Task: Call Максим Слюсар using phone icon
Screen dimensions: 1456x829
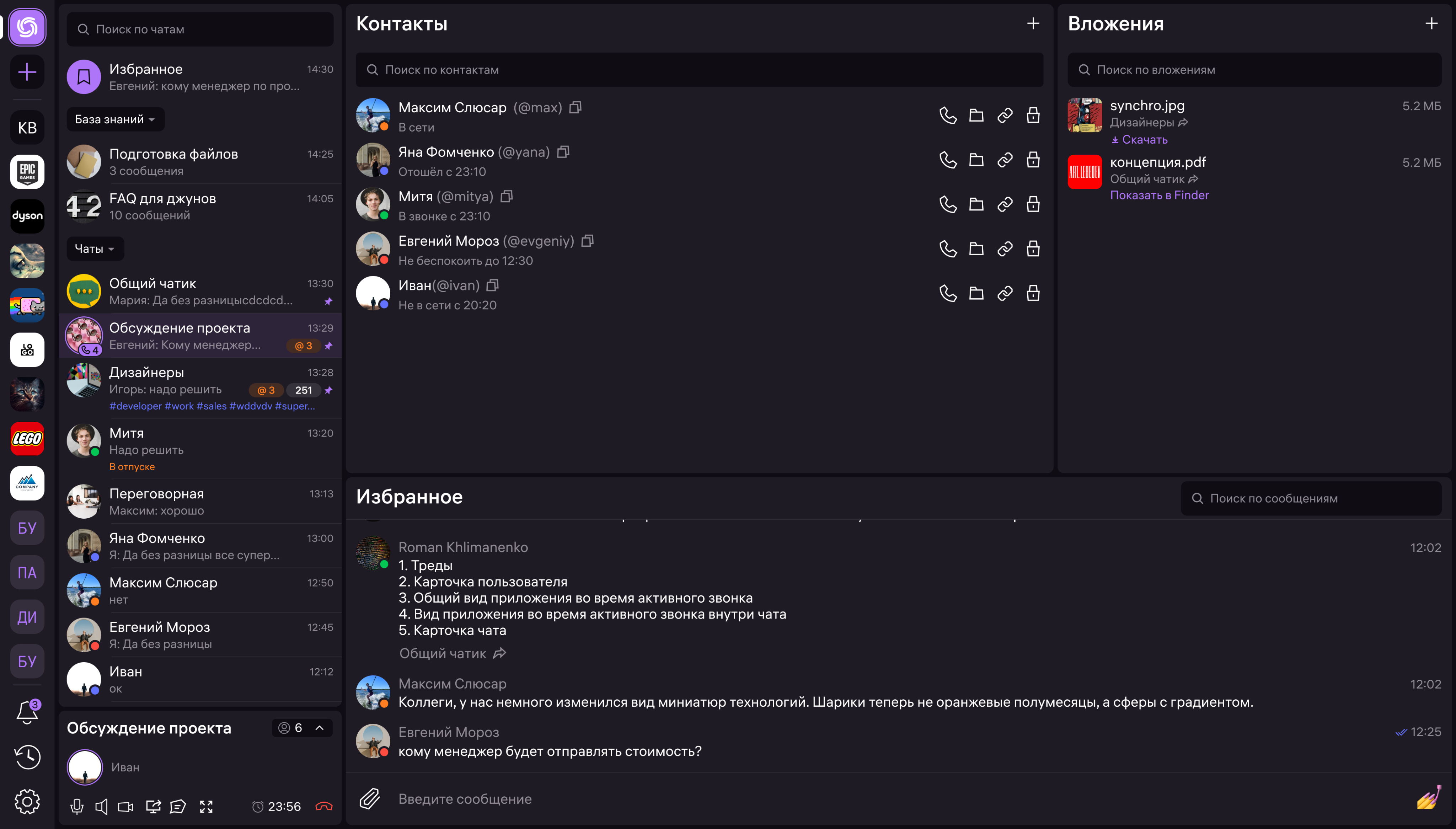Action: pyautogui.click(x=948, y=116)
